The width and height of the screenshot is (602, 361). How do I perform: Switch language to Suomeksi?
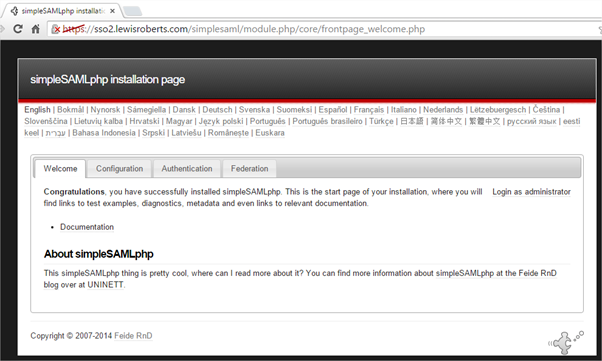294,110
